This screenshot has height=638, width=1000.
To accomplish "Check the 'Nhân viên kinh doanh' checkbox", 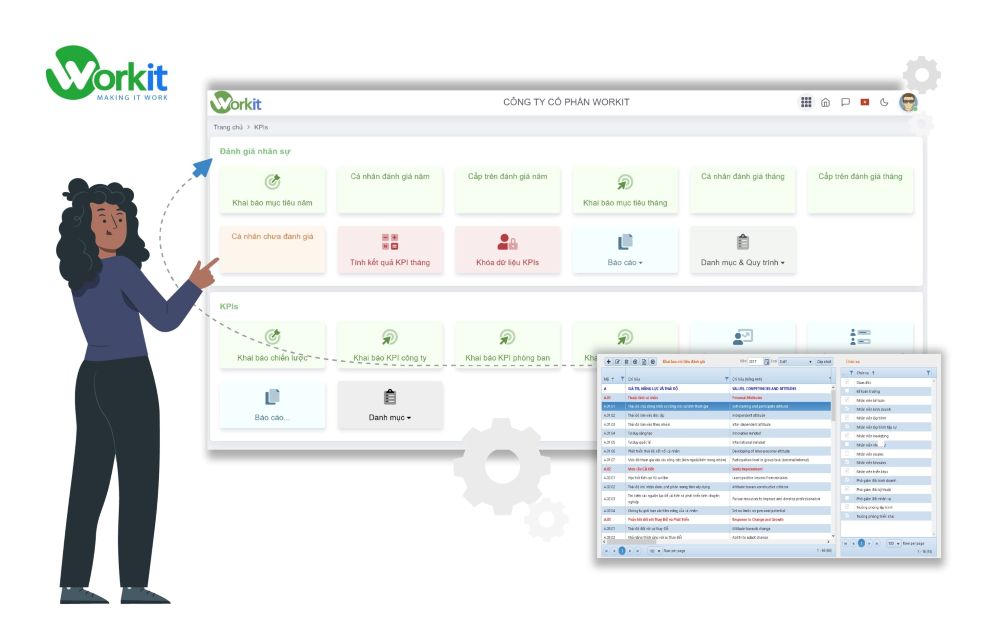I will tap(846, 409).
